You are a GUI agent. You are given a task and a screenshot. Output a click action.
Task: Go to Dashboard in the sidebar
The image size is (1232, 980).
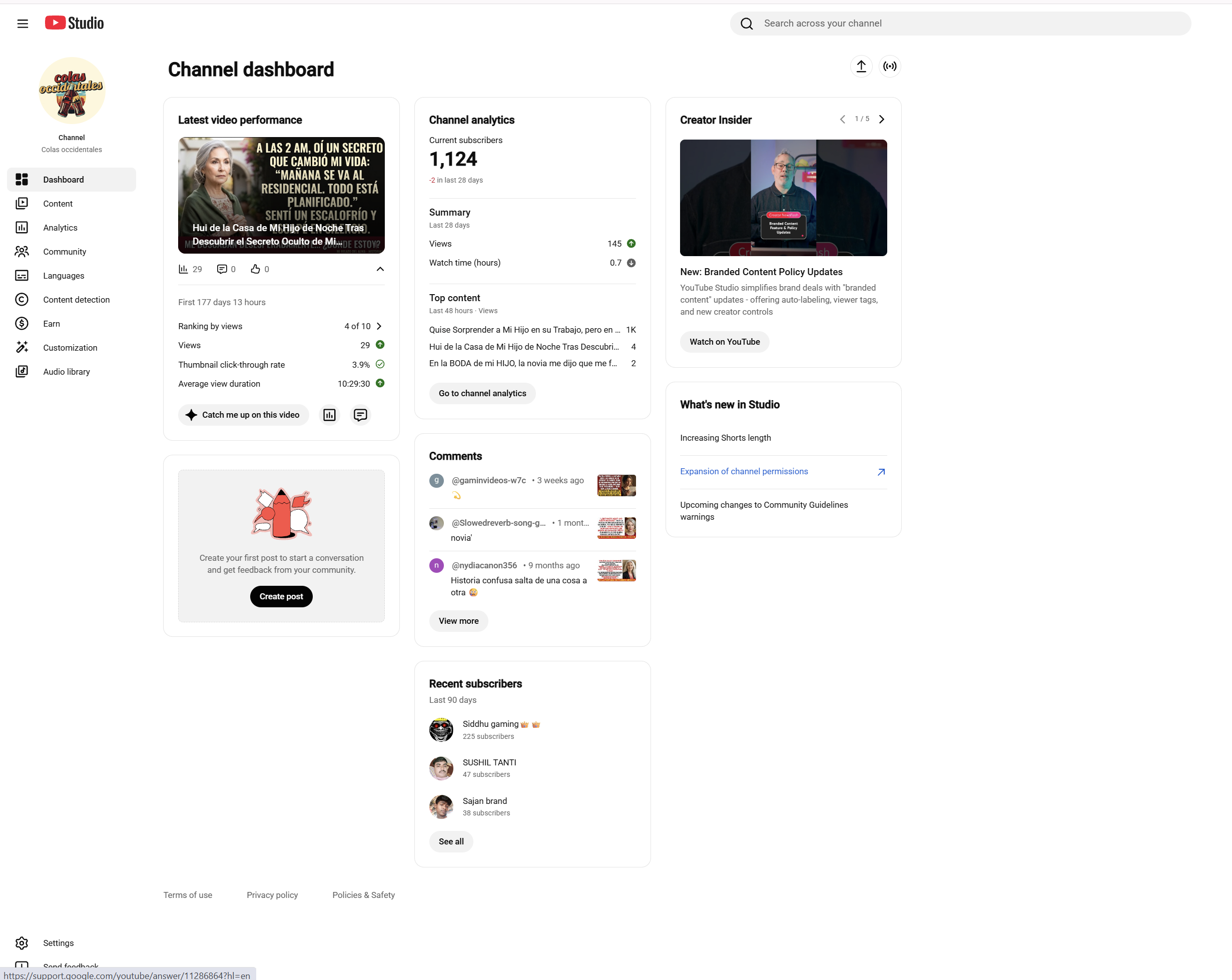pyautogui.click(x=72, y=179)
